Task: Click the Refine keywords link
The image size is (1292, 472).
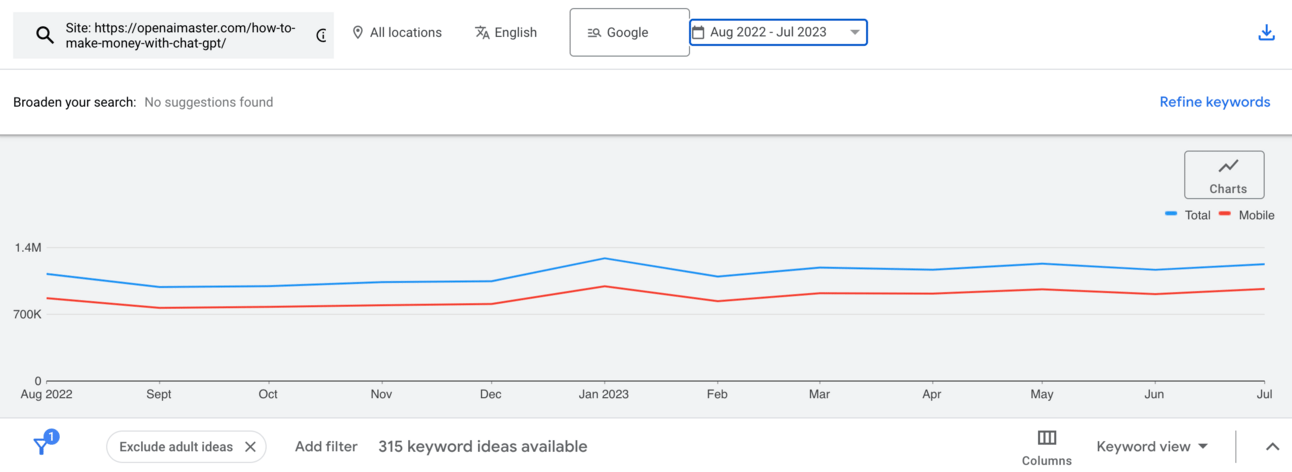Action: click(x=1214, y=102)
